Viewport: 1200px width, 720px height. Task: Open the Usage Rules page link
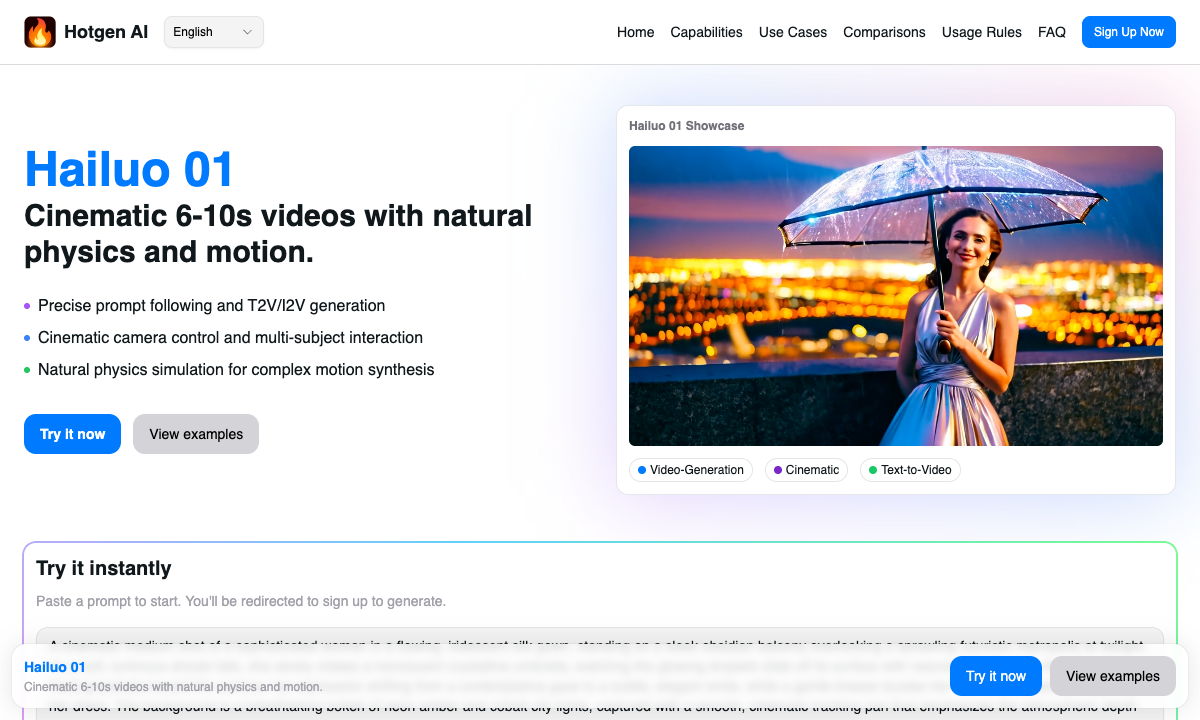981,32
